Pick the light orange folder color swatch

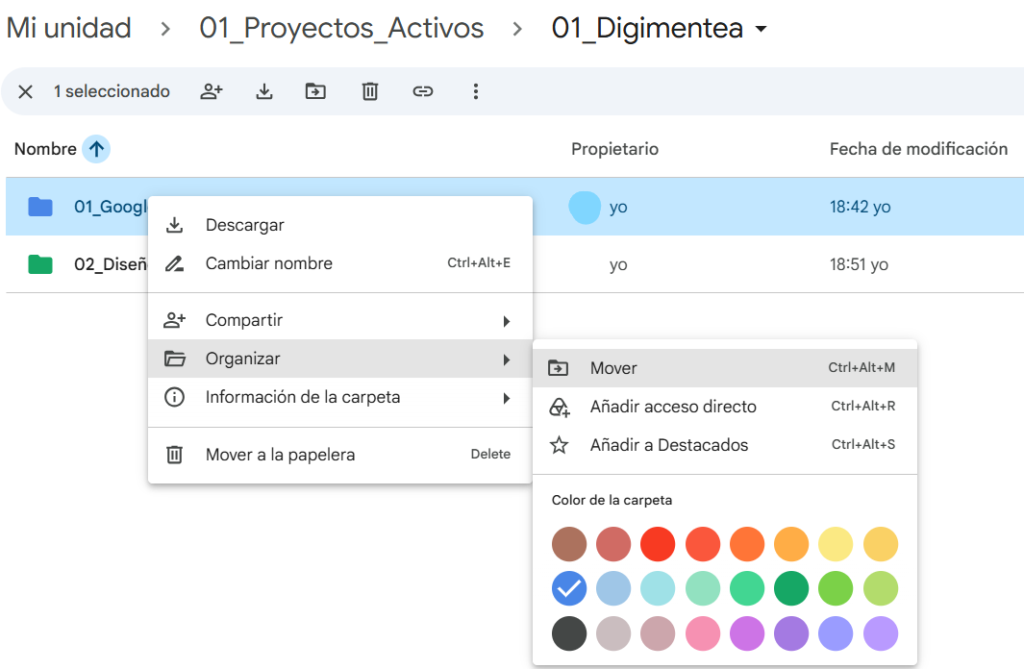pyautogui.click(x=792, y=544)
